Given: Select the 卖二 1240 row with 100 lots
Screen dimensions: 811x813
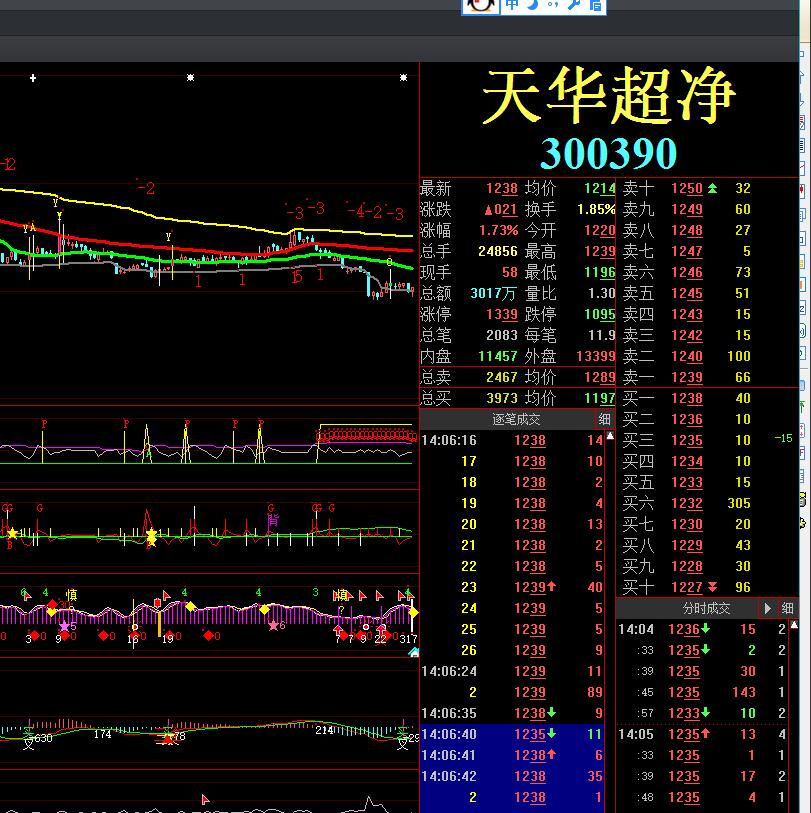Looking at the screenshot, I should coord(707,356).
